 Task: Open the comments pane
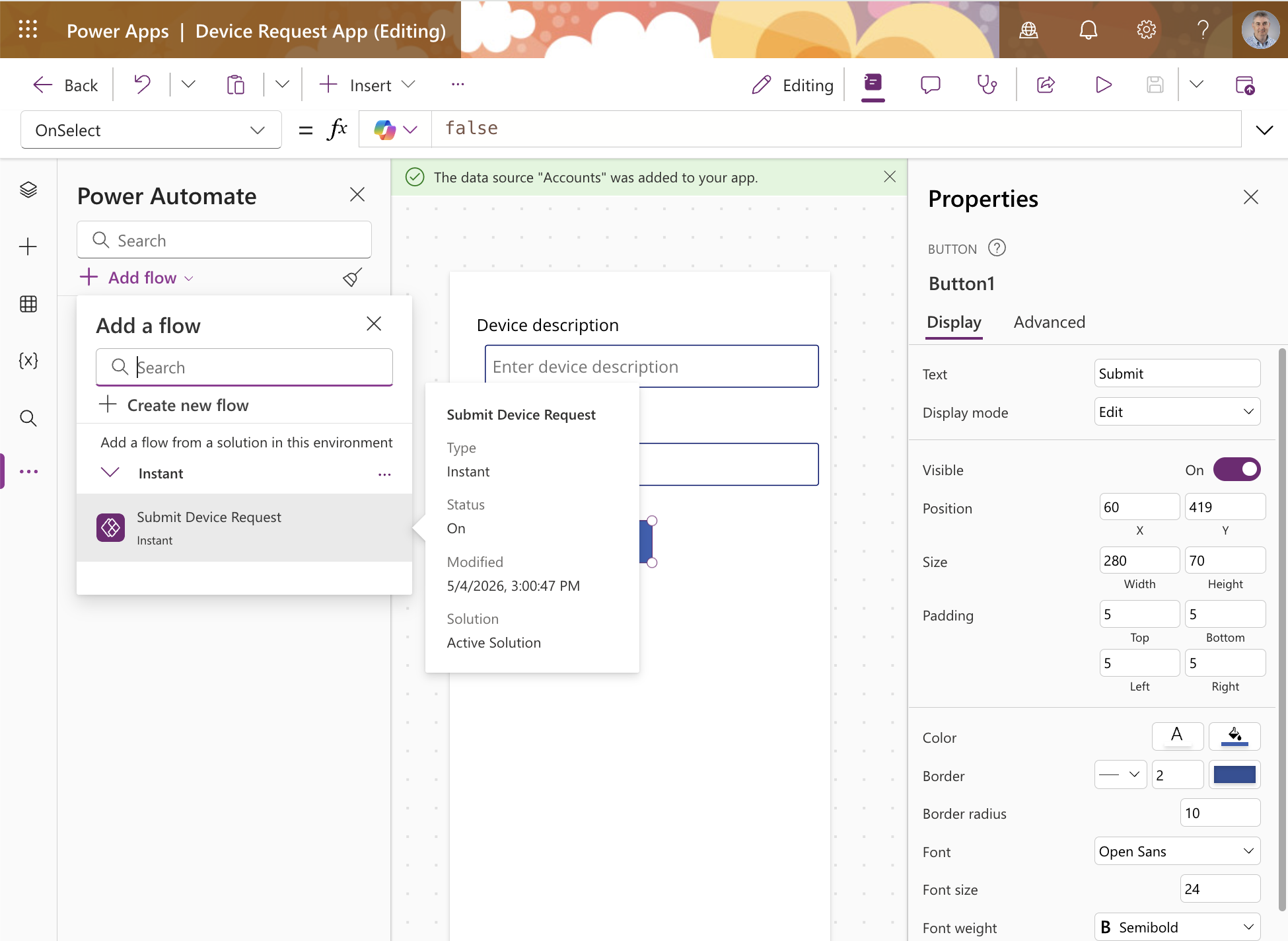[931, 85]
